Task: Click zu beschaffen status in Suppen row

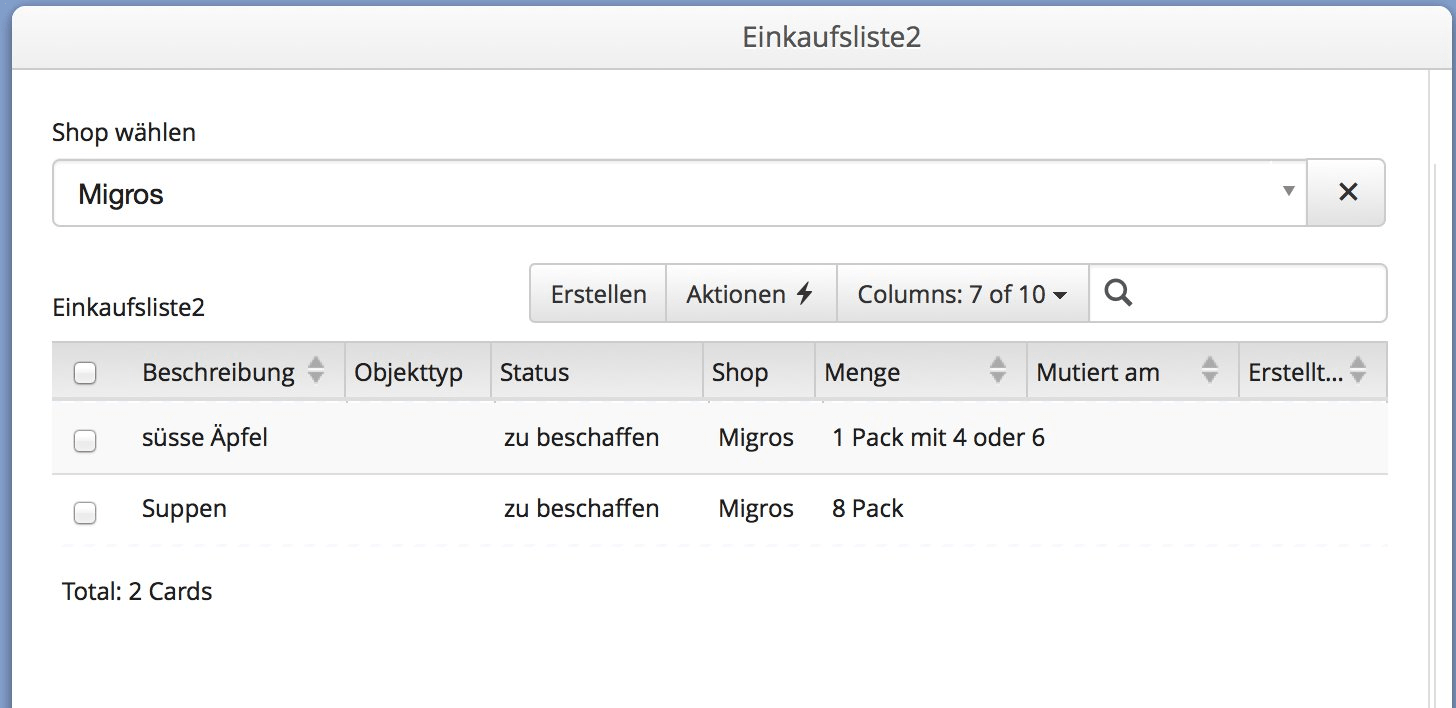Action: [581, 509]
